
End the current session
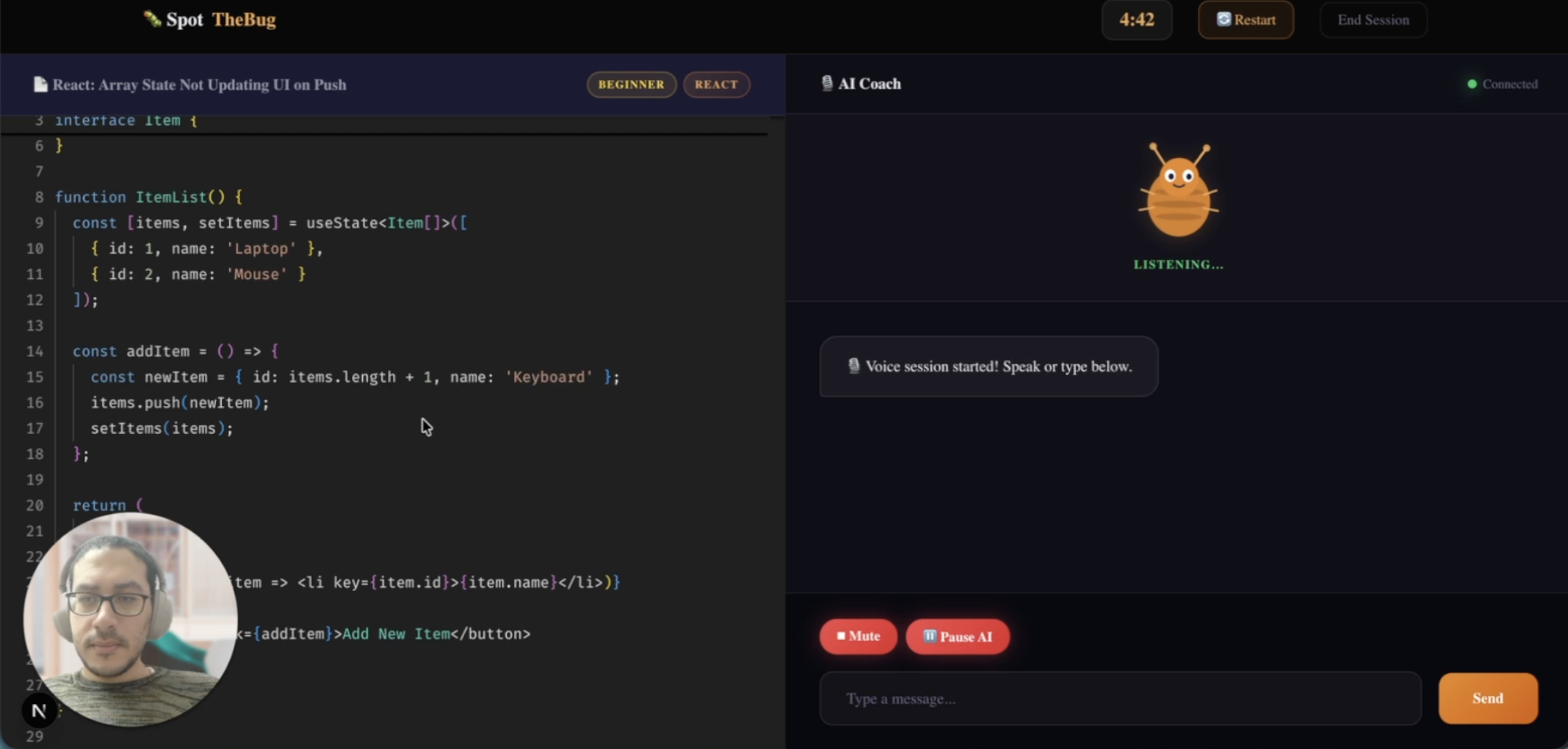(1373, 20)
